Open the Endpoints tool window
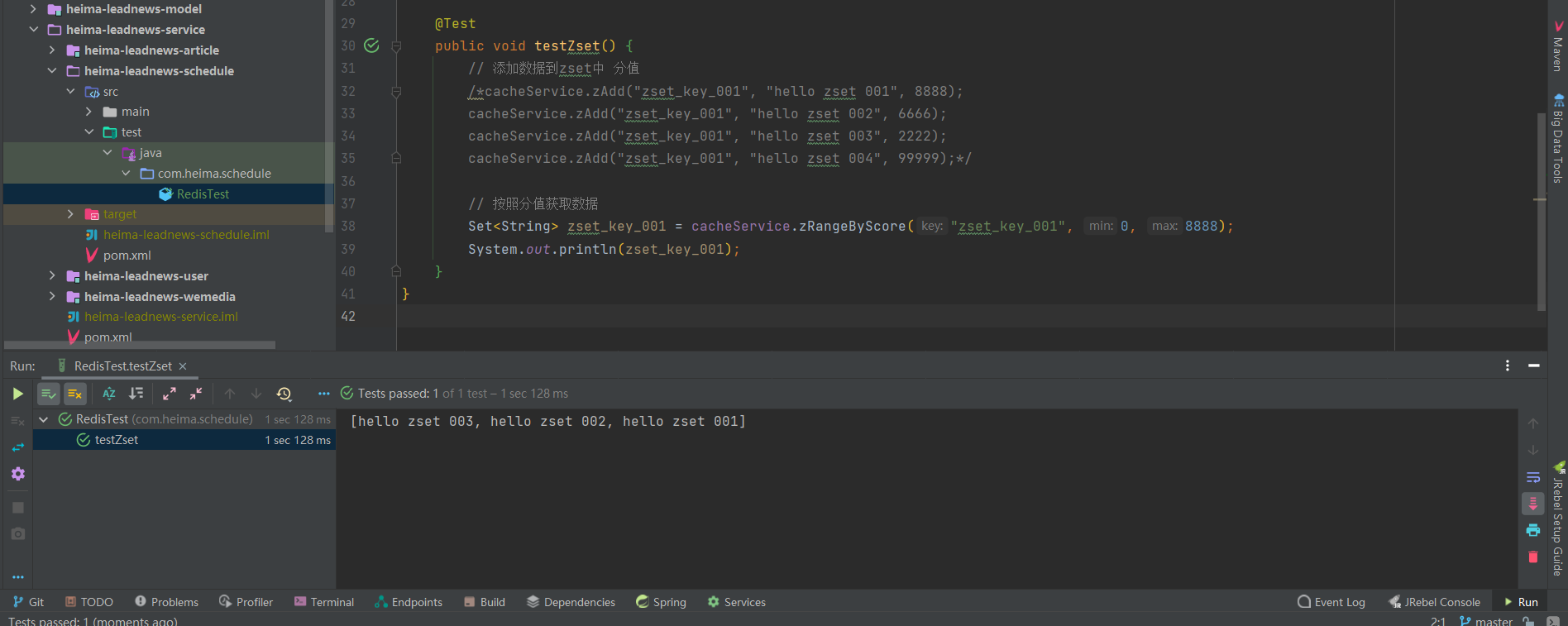 (x=409, y=602)
